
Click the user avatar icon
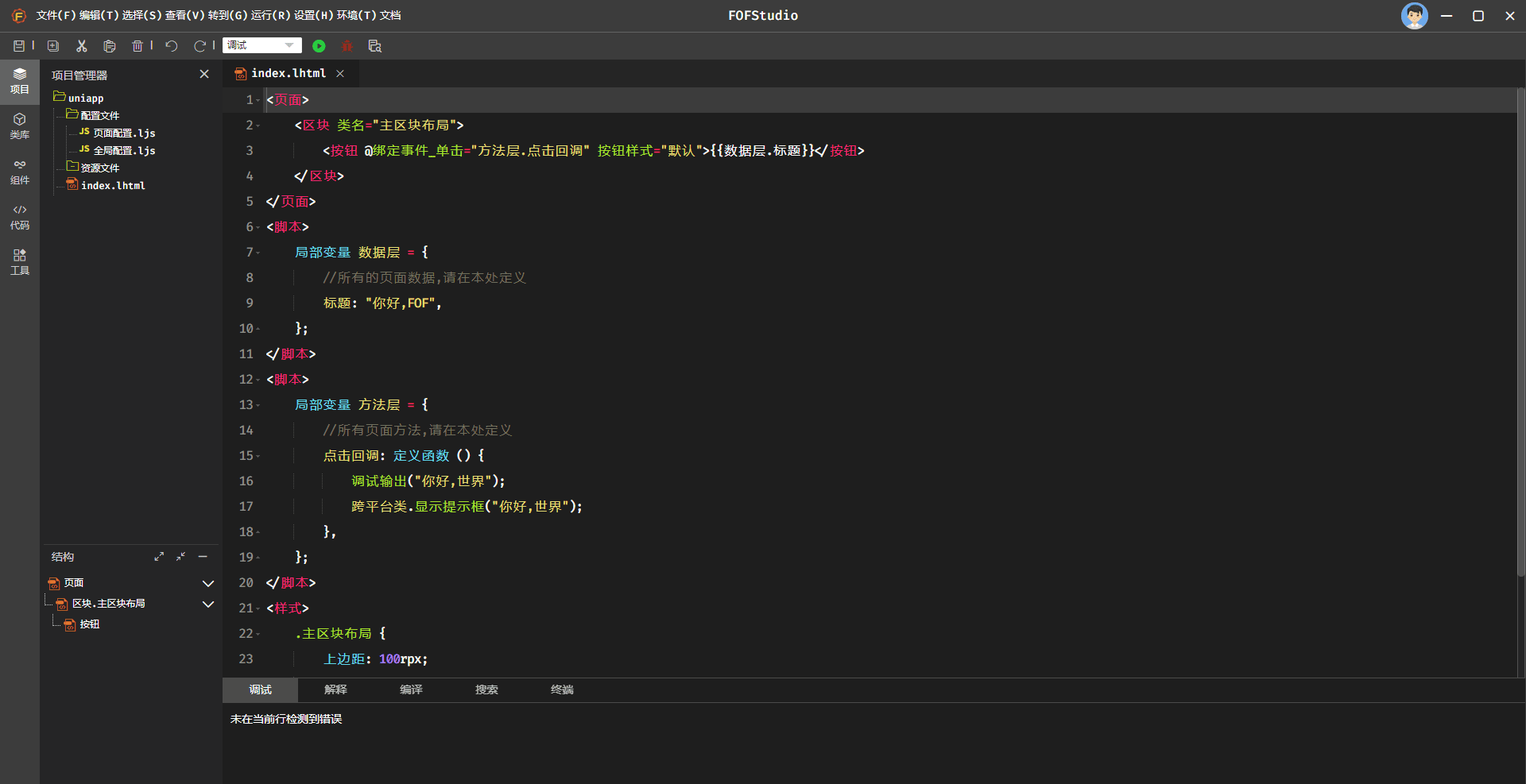tap(1414, 16)
